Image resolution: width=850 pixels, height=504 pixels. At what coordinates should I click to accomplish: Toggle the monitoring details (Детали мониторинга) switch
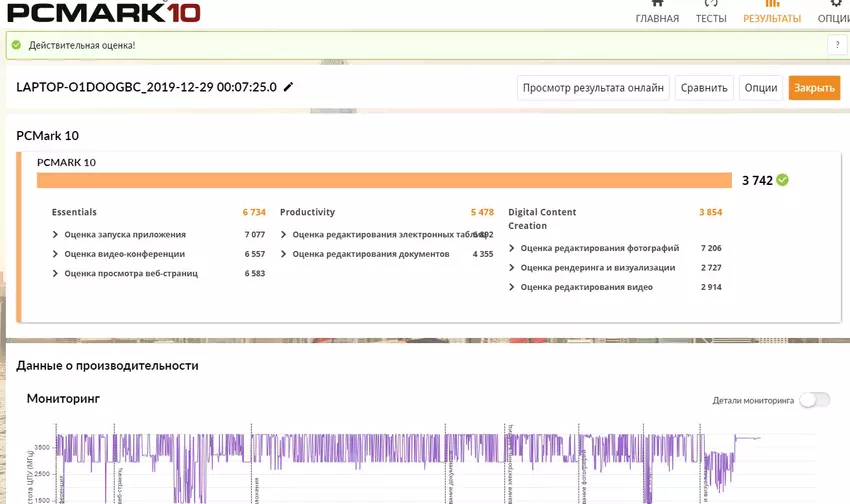(814, 400)
